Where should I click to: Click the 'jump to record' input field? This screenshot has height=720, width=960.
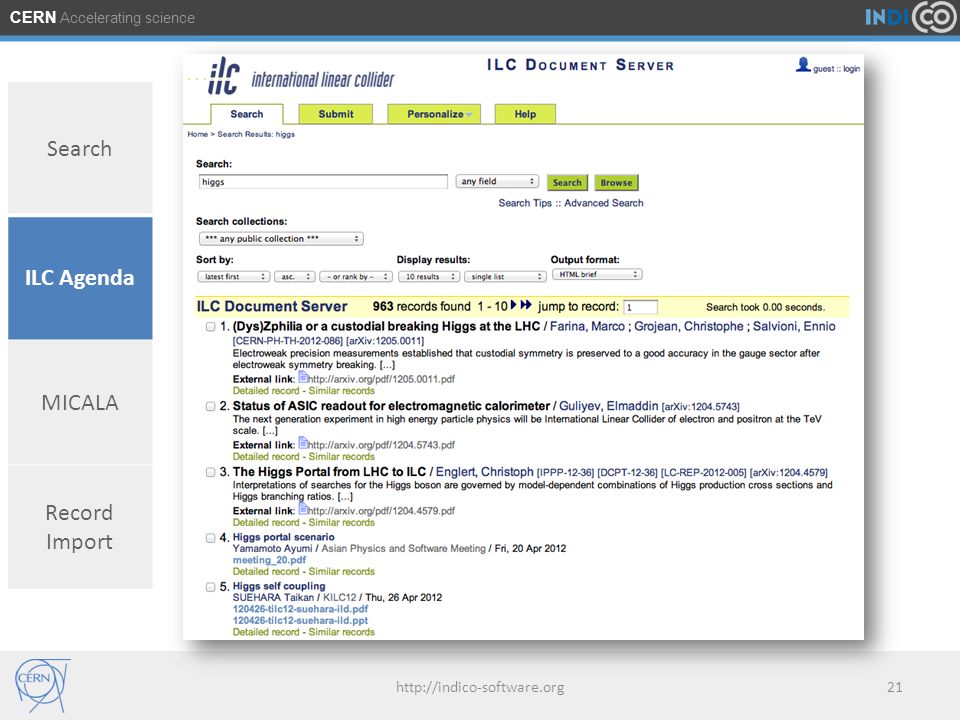[640, 307]
